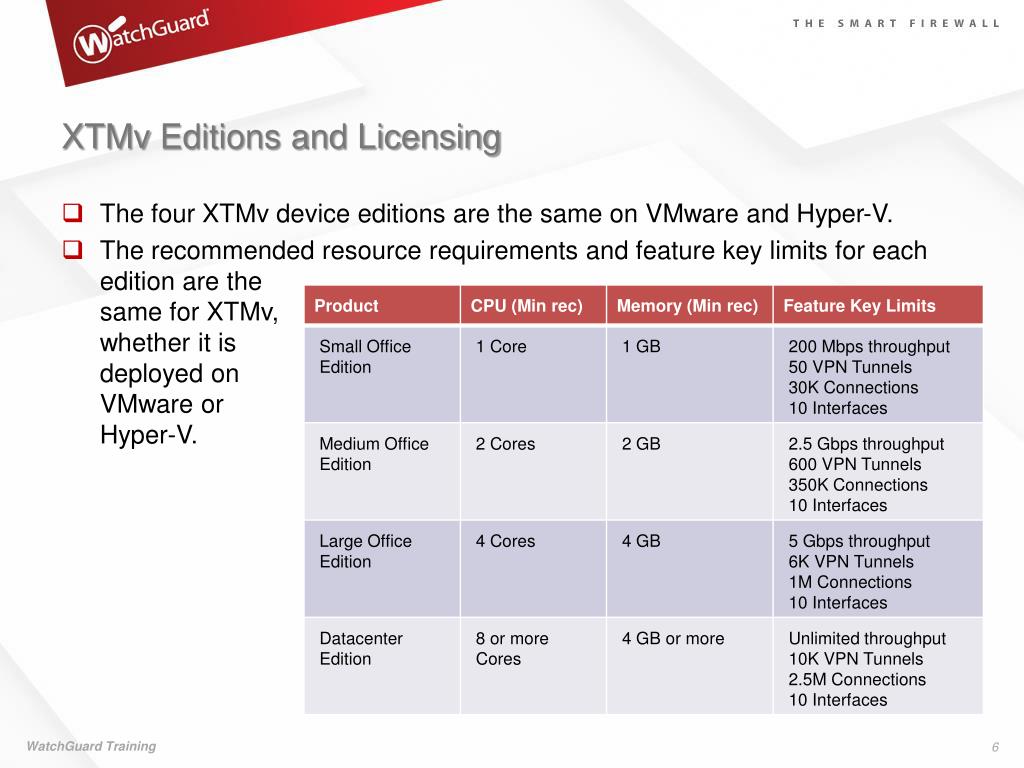Image resolution: width=1024 pixels, height=768 pixels.
Task: Select the 'Medium Office Edition' cell
Action: [x=383, y=472]
